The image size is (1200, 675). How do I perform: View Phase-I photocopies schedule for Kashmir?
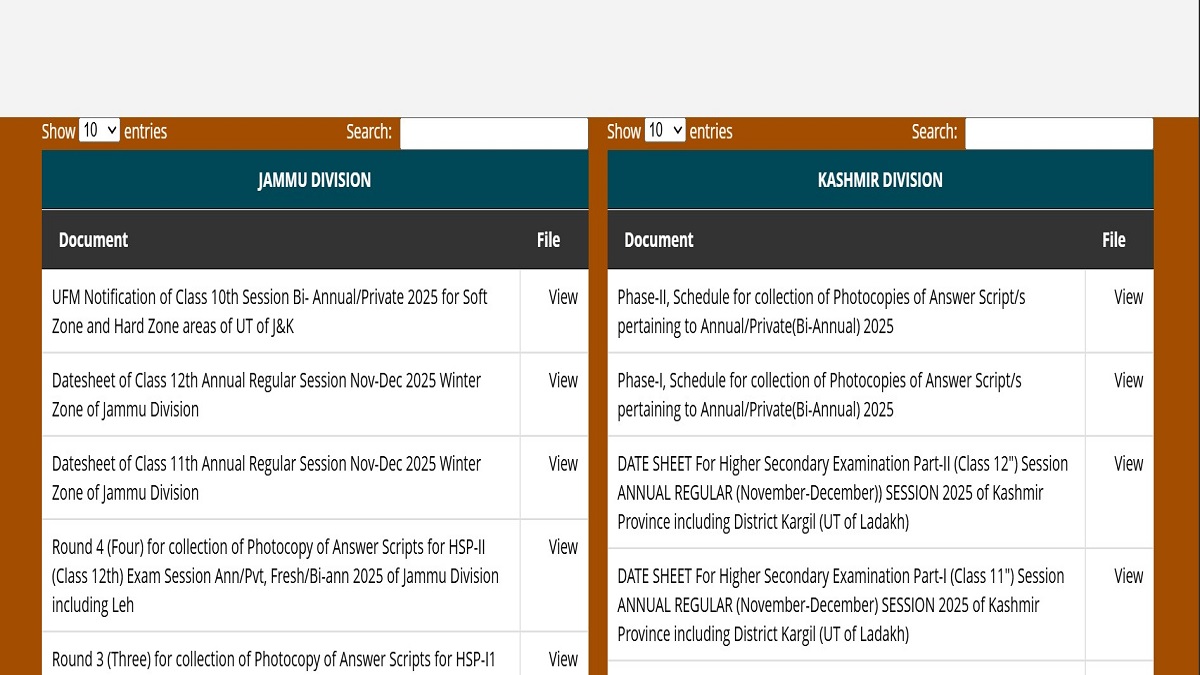coord(1128,380)
